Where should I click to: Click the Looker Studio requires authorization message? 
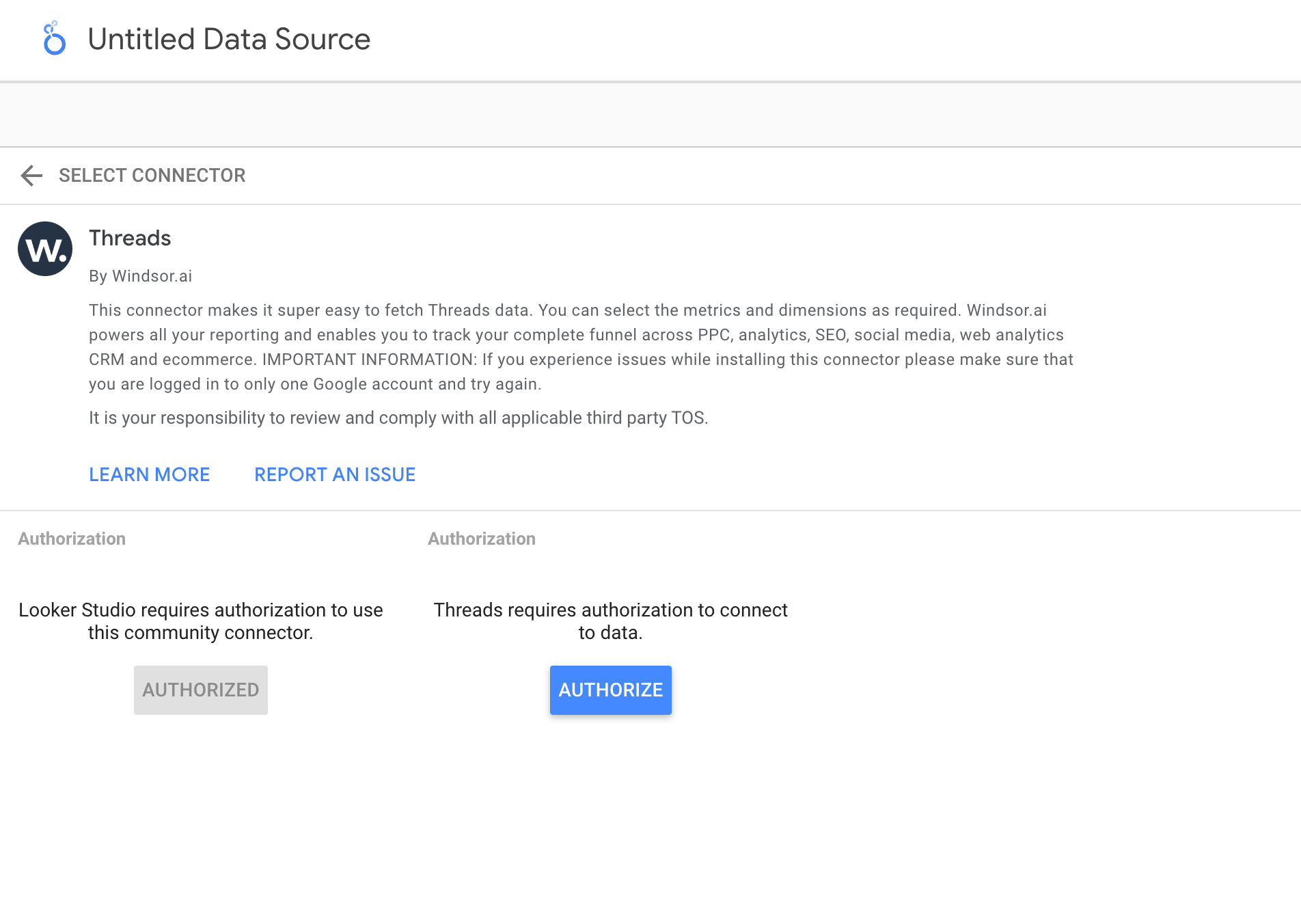click(201, 621)
